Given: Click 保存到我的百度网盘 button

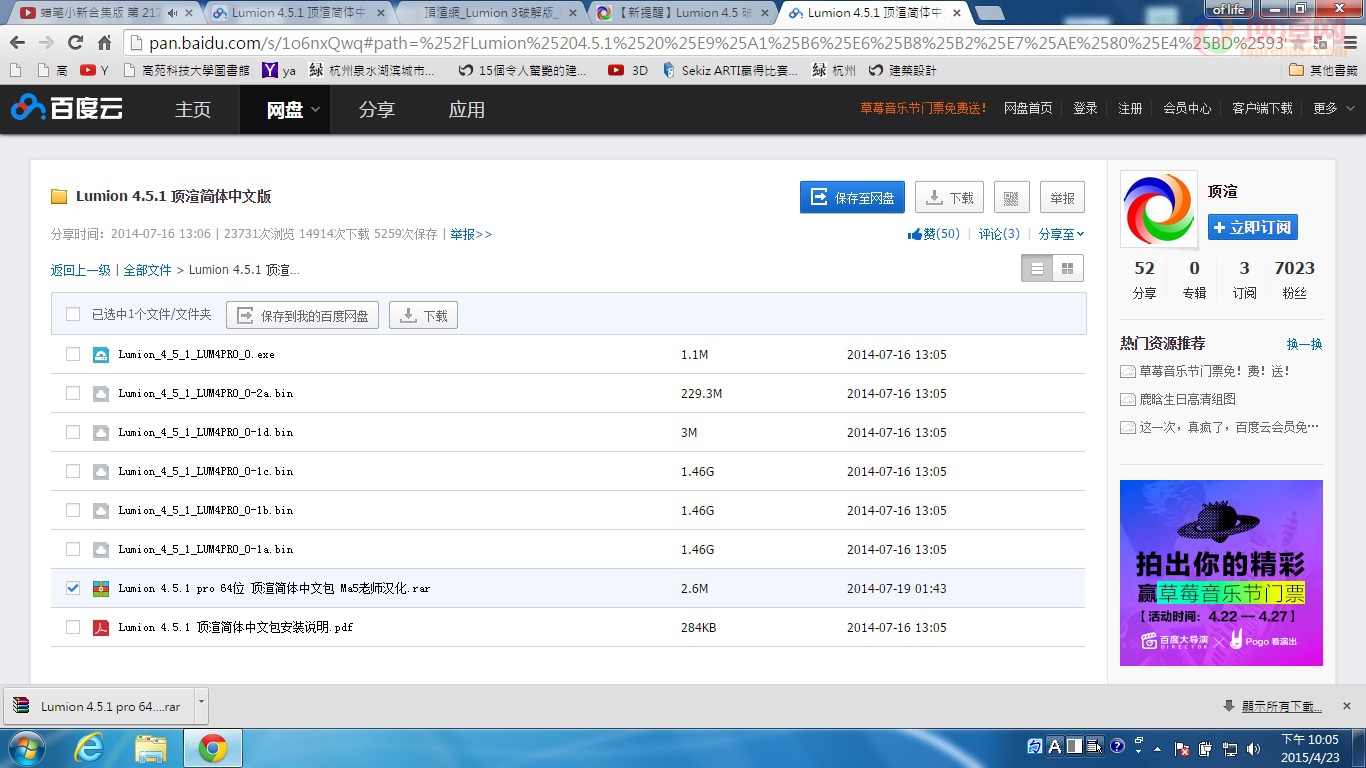Looking at the screenshot, I should coord(302,315).
